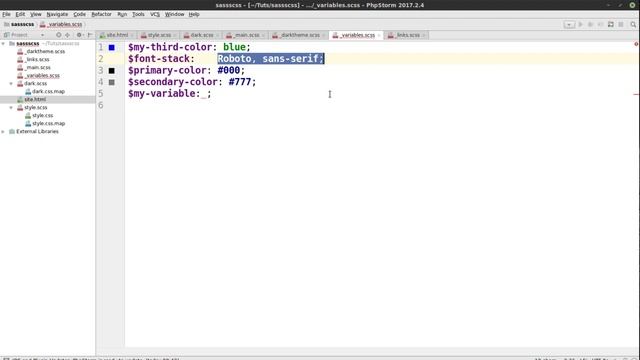This screenshot has width=640, height=360.
Task: Click the Debug icon in toolbar
Action: [x=590, y=24]
